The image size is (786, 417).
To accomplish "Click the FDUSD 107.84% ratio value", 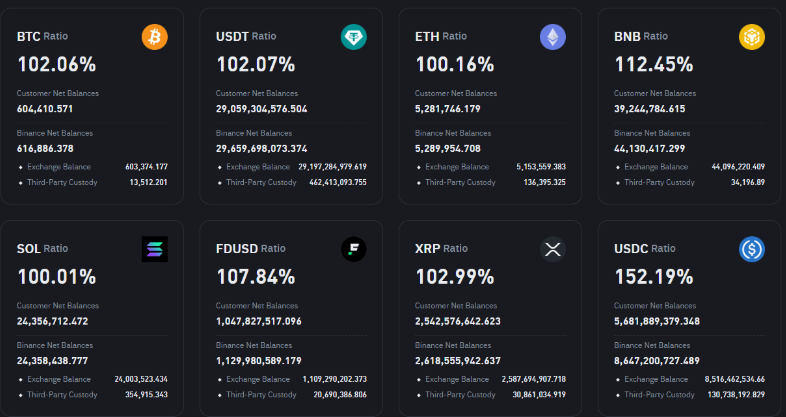I will 255,277.
